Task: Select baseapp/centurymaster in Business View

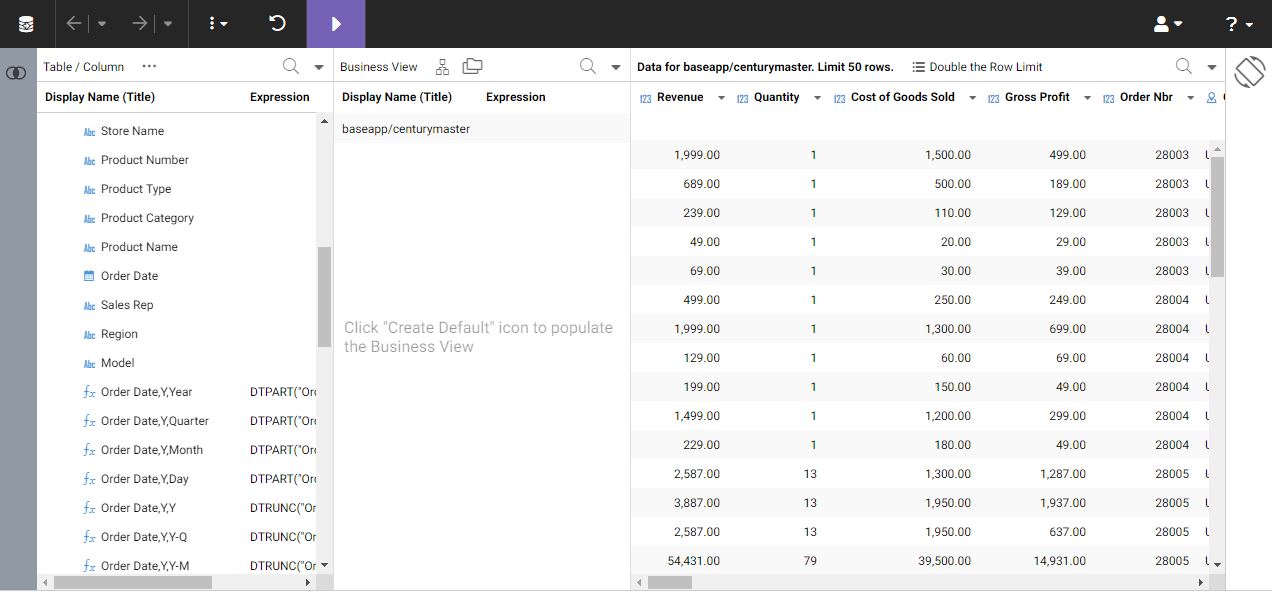Action: click(x=406, y=129)
